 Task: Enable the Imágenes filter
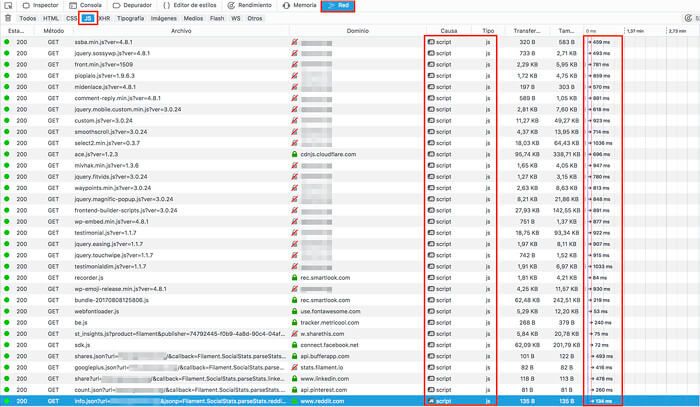pyautogui.click(x=164, y=18)
